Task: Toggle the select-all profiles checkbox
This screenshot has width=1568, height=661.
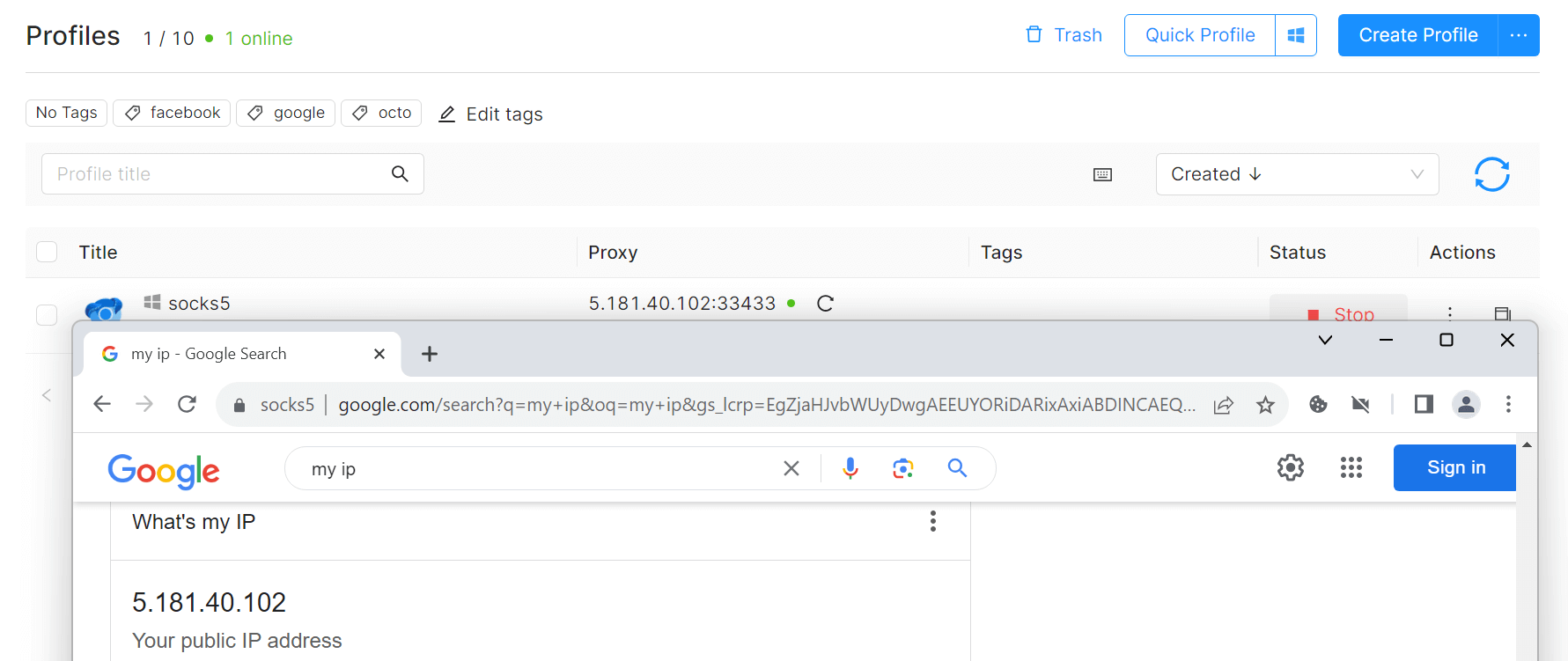Action: (x=47, y=253)
